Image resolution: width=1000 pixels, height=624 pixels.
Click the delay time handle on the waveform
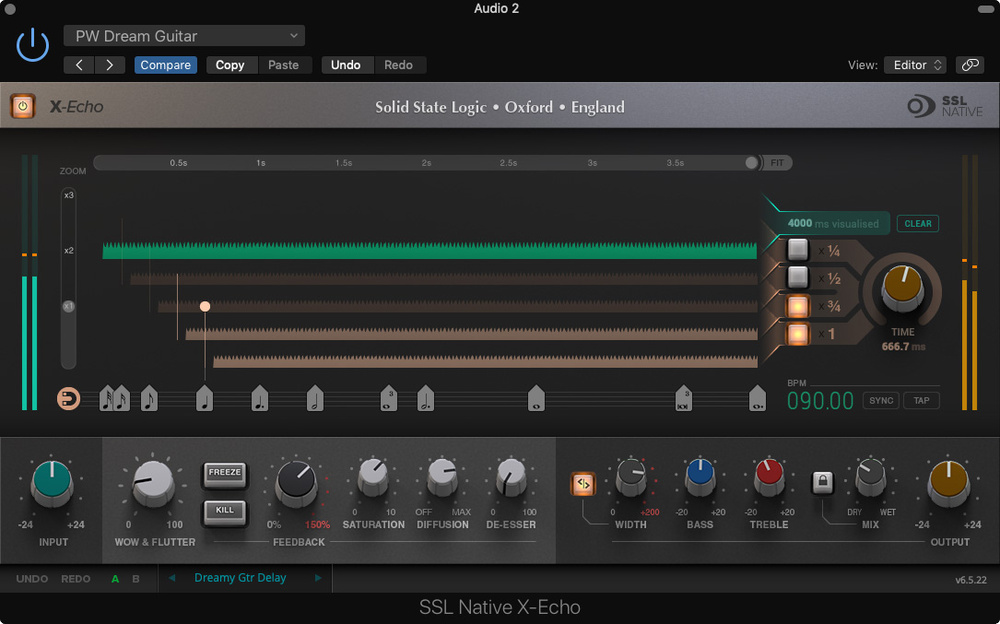pyautogui.click(x=205, y=306)
